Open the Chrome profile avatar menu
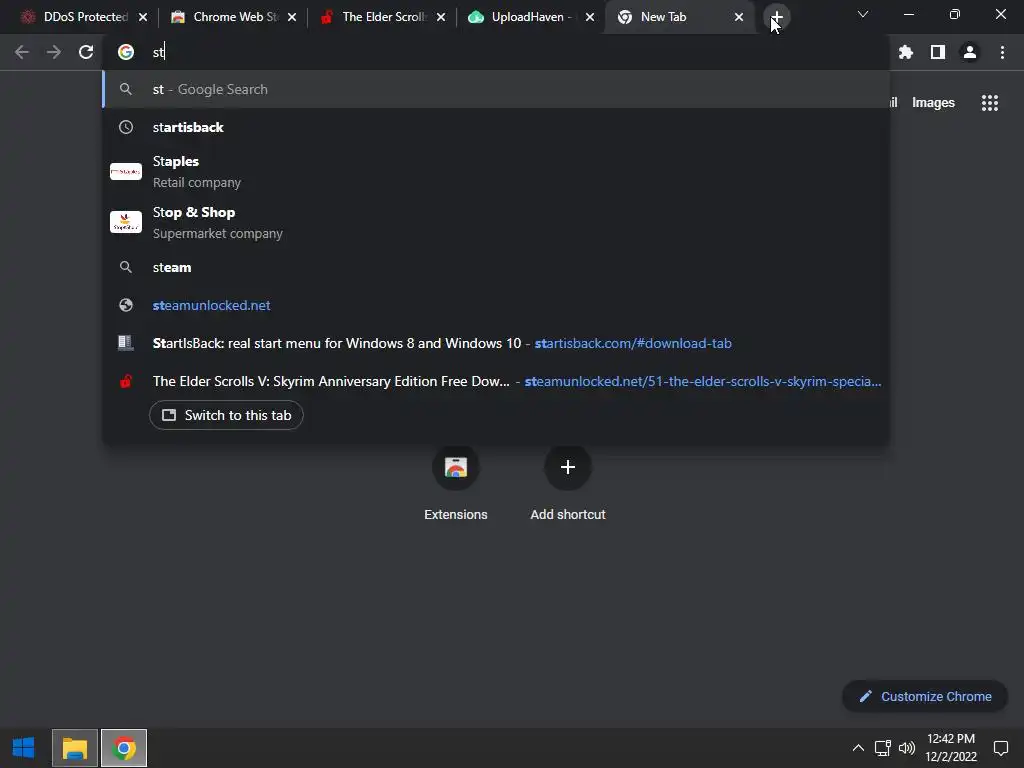The image size is (1024, 768). (x=970, y=52)
